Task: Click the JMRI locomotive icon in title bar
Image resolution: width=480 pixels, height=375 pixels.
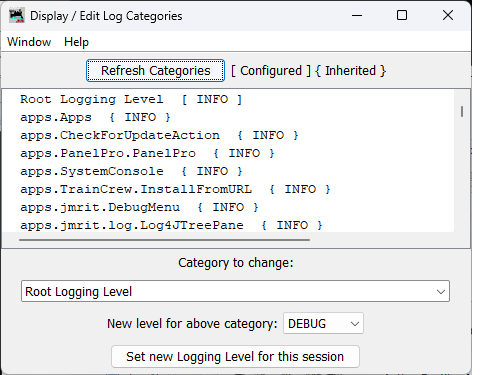Action: pyautogui.click(x=17, y=15)
